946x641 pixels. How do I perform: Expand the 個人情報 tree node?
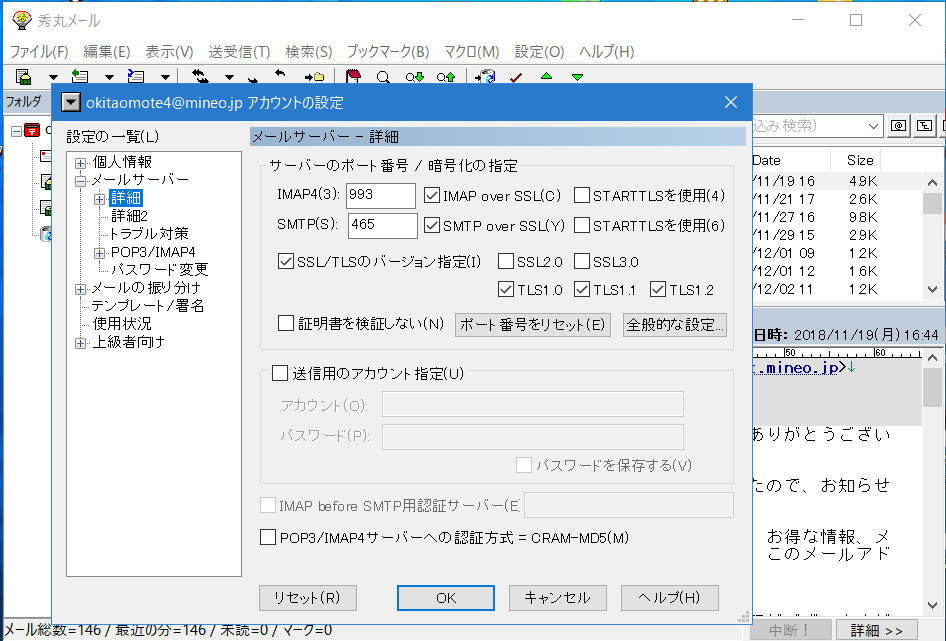pyautogui.click(x=81, y=162)
